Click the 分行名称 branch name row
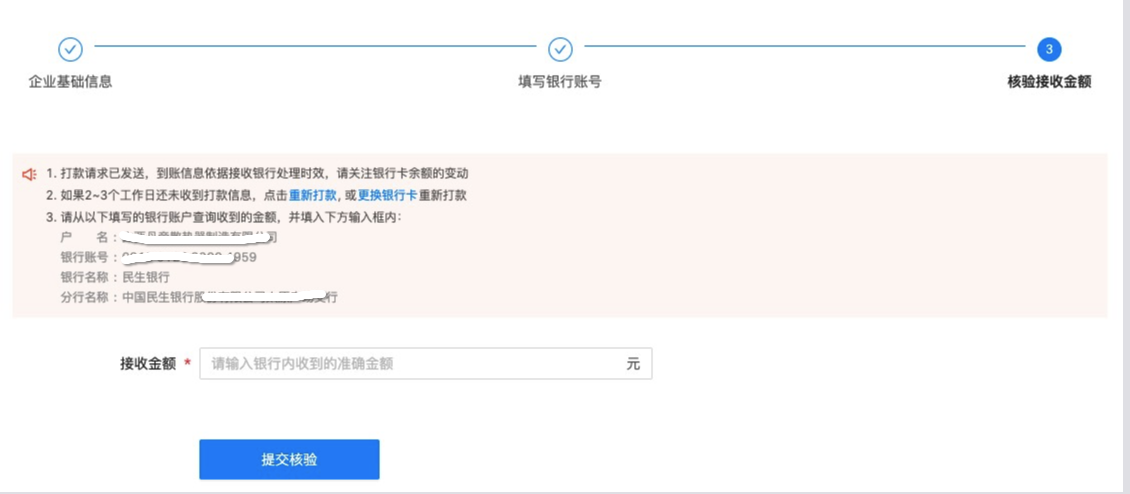This screenshot has width=1130, height=494. pos(198,298)
